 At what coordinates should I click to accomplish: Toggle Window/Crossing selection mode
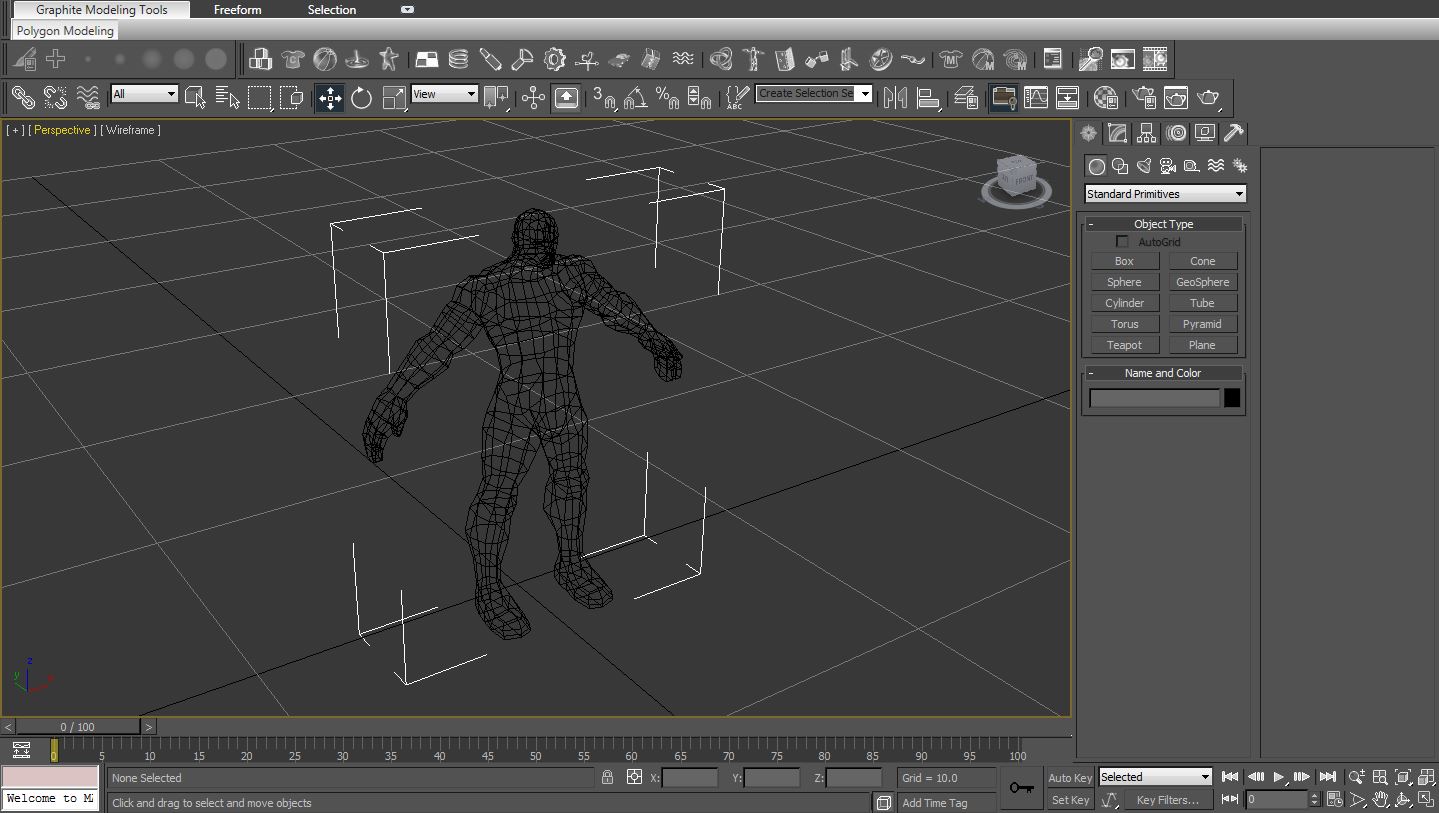tap(292, 97)
